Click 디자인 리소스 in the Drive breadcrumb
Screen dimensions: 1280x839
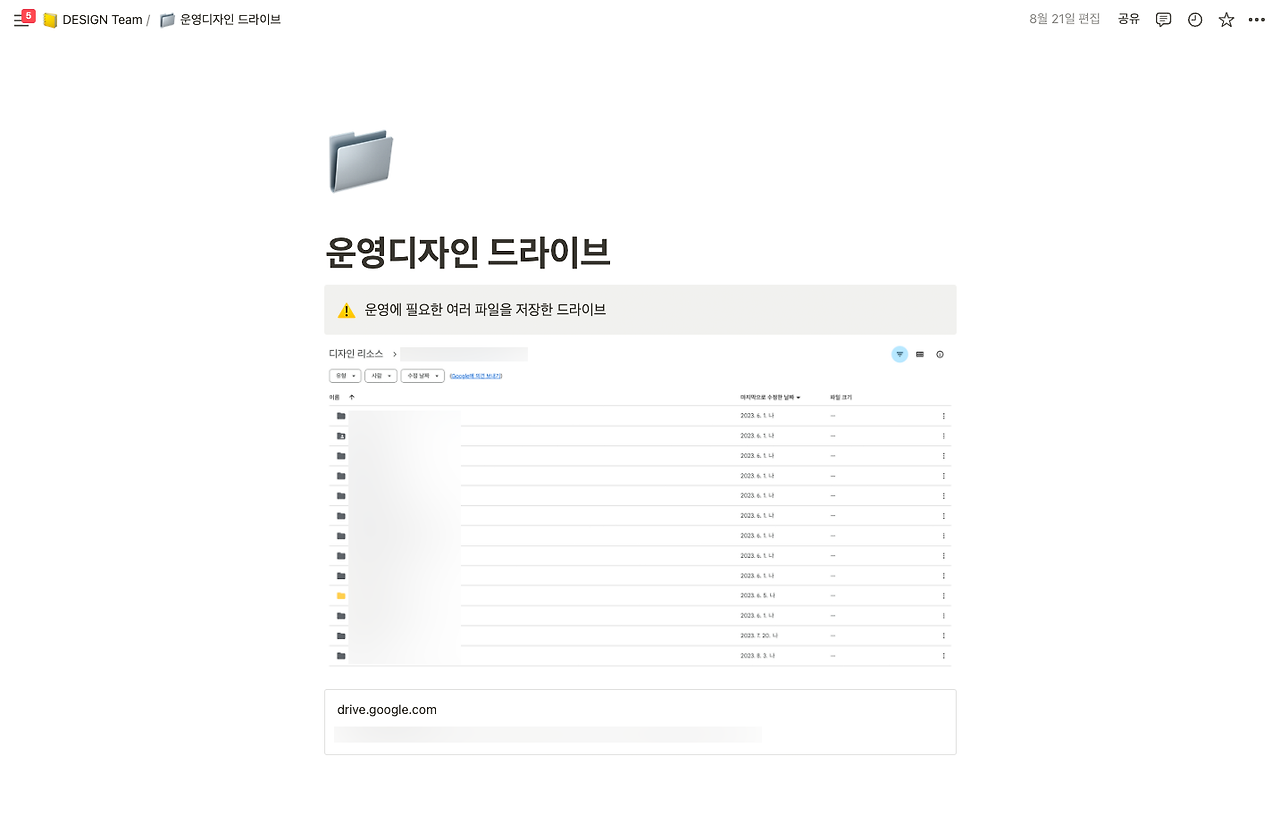pos(356,354)
